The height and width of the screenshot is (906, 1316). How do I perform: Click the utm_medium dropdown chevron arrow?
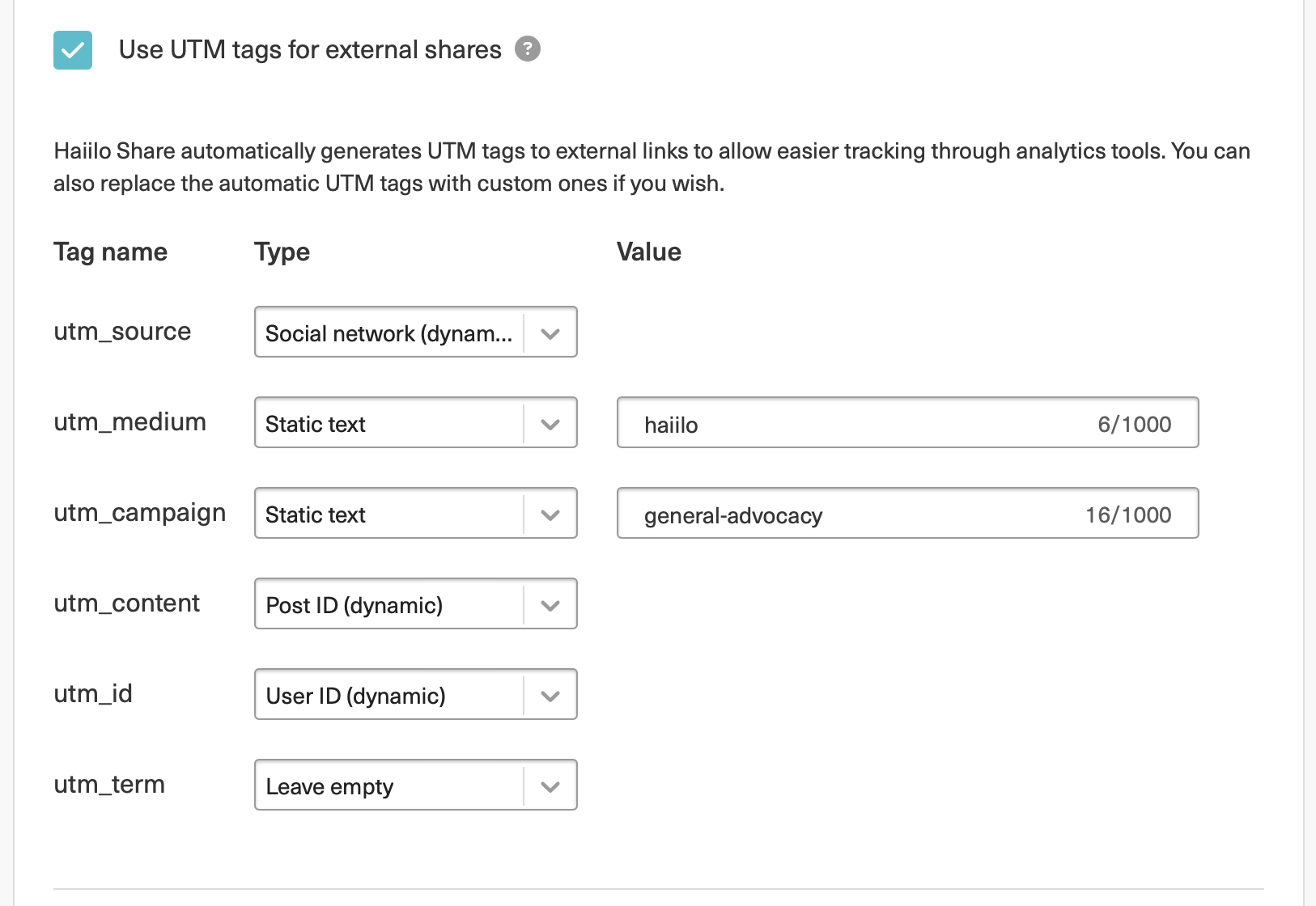point(550,423)
